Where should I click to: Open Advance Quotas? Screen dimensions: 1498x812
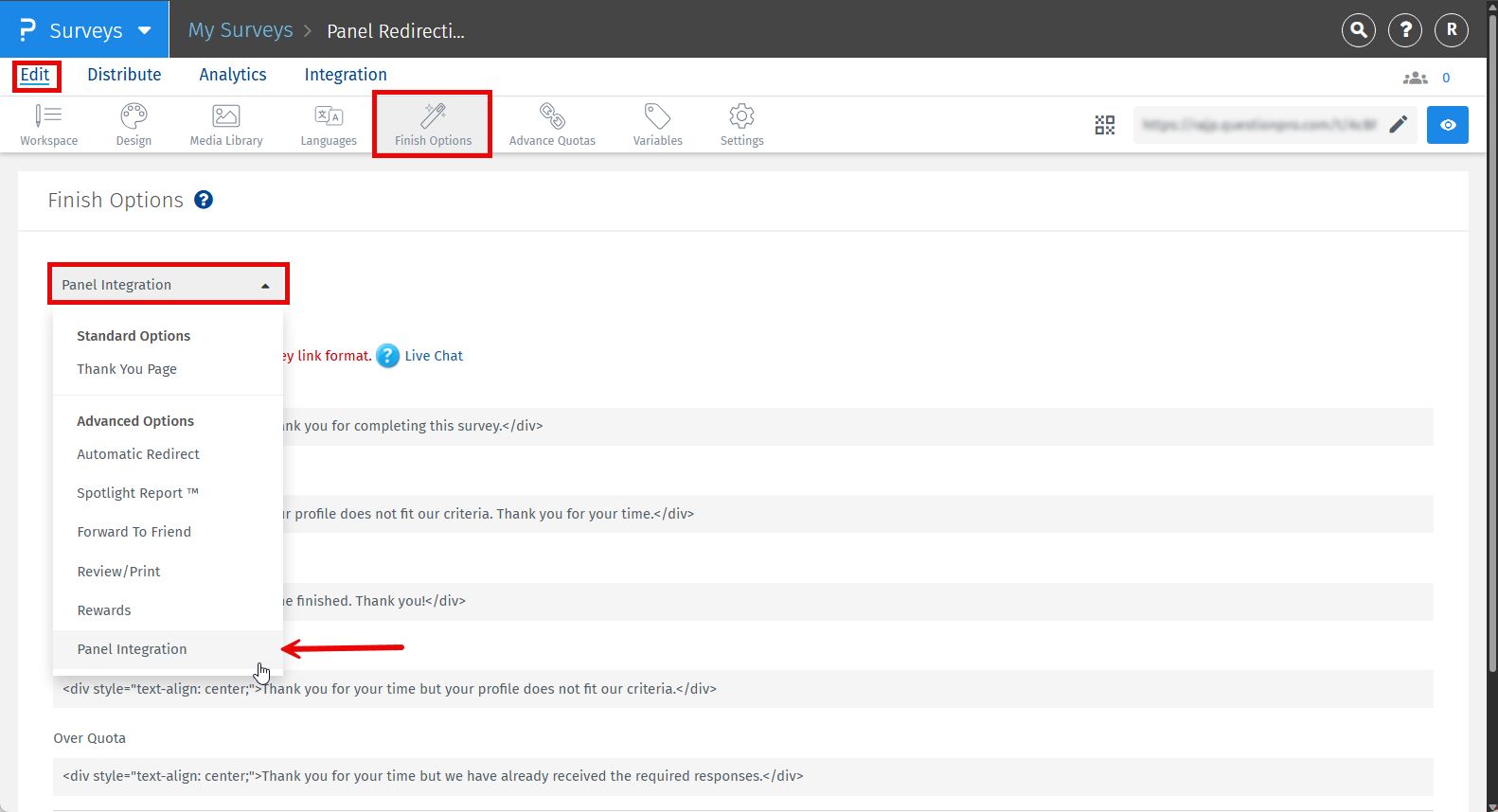point(552,125)
